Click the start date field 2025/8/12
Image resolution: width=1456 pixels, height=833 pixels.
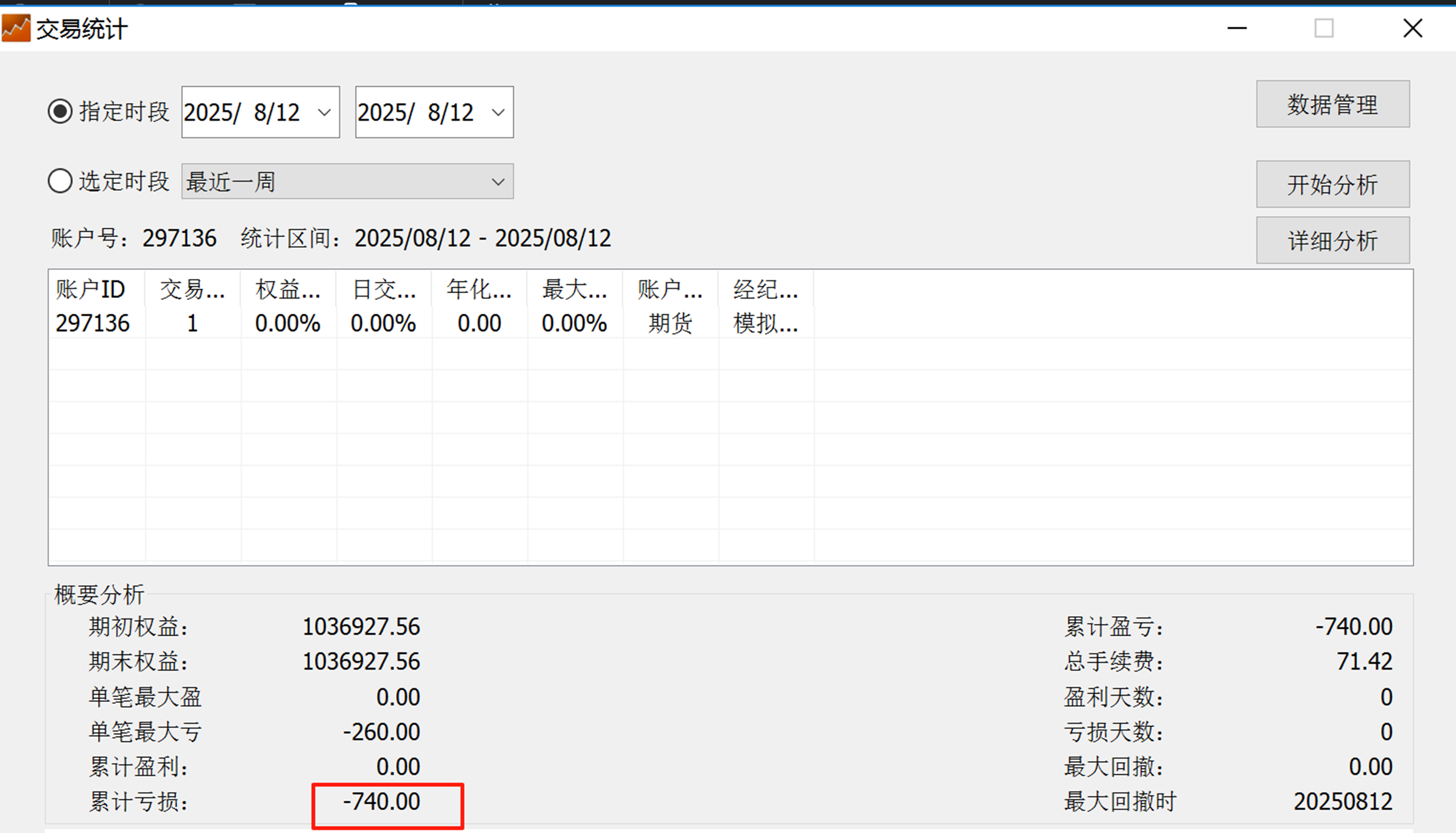[x=244, y=113]
